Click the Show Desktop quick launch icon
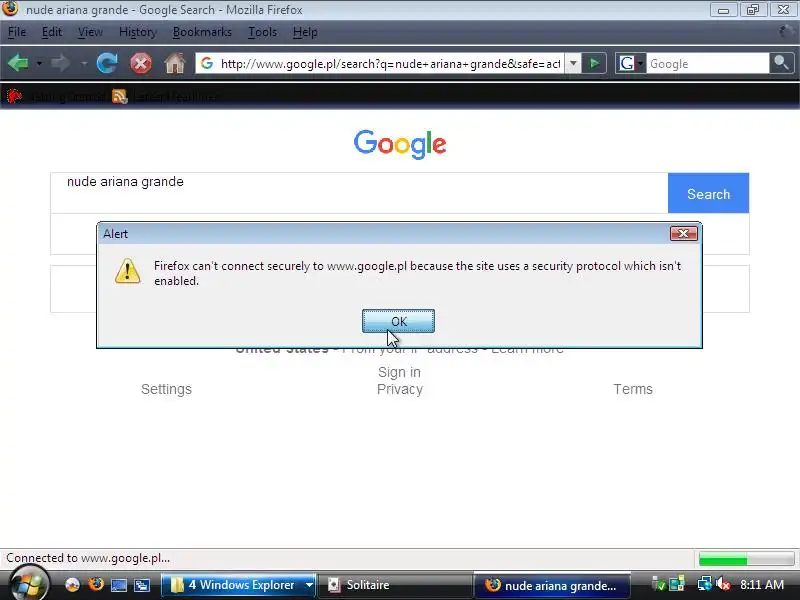 pyautogui.click(x=119, y=585)
